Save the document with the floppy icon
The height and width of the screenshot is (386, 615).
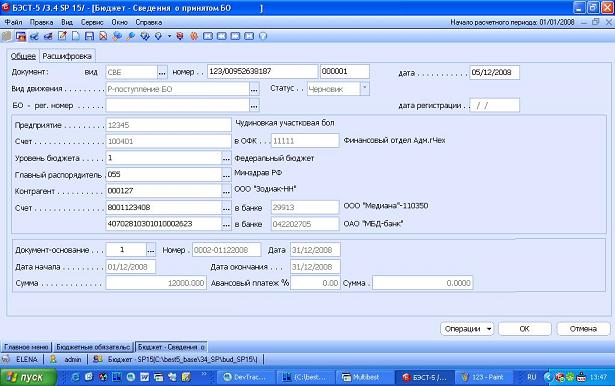89,36
